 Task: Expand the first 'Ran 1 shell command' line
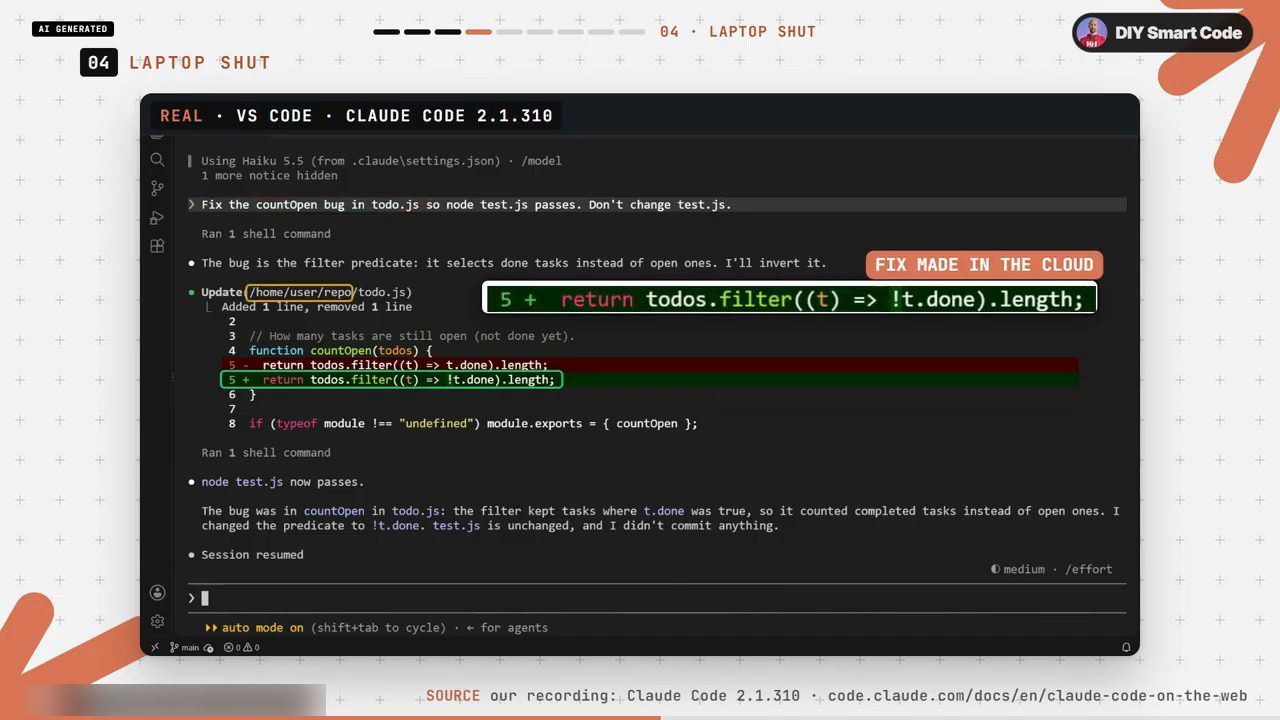[266, 234]
